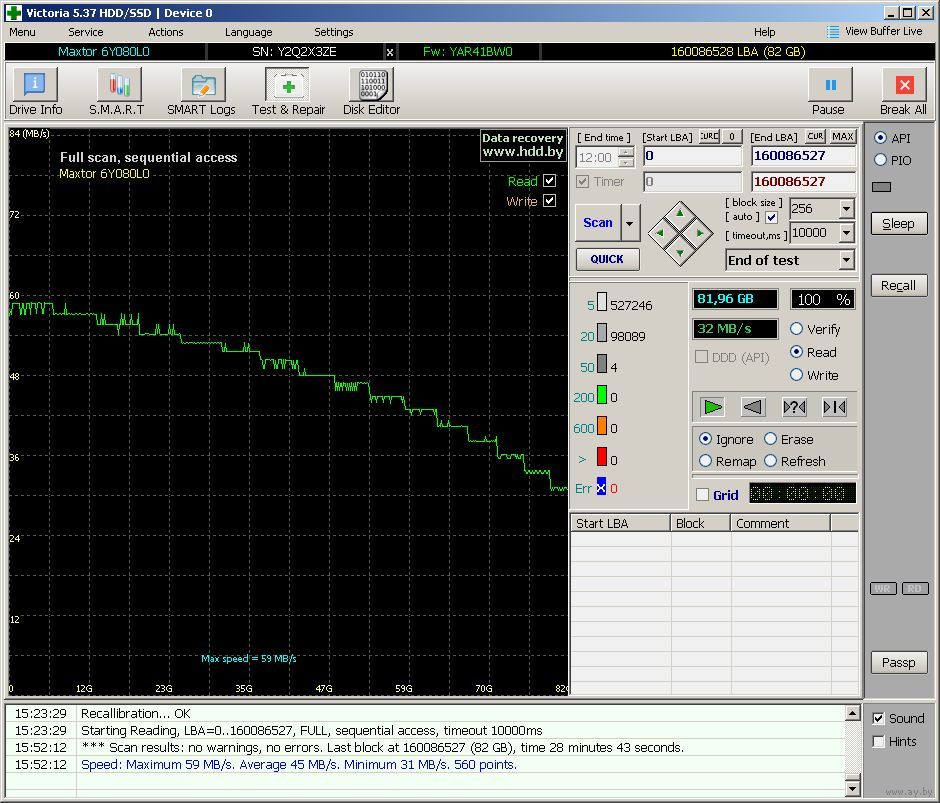Screen dimensions: 940x803
Task: Toggle the Read graph checkbox
Action: pos(550,181)
